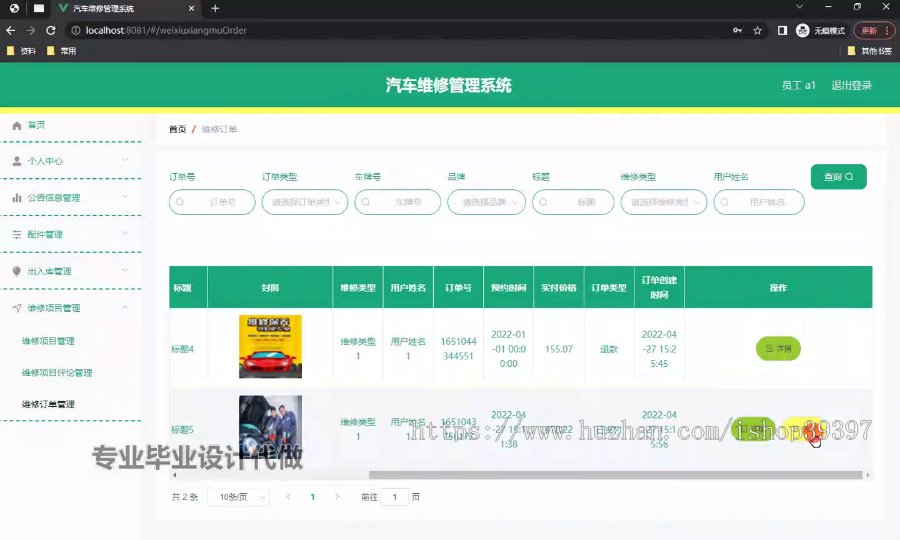Open the 资料 bookmark folder
This screenshot has width=900, height=540.
(21, 51)
